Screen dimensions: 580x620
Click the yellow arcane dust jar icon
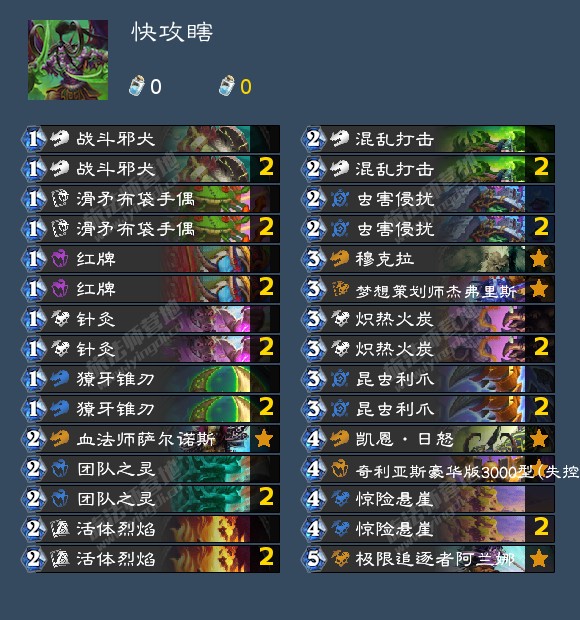227,86
